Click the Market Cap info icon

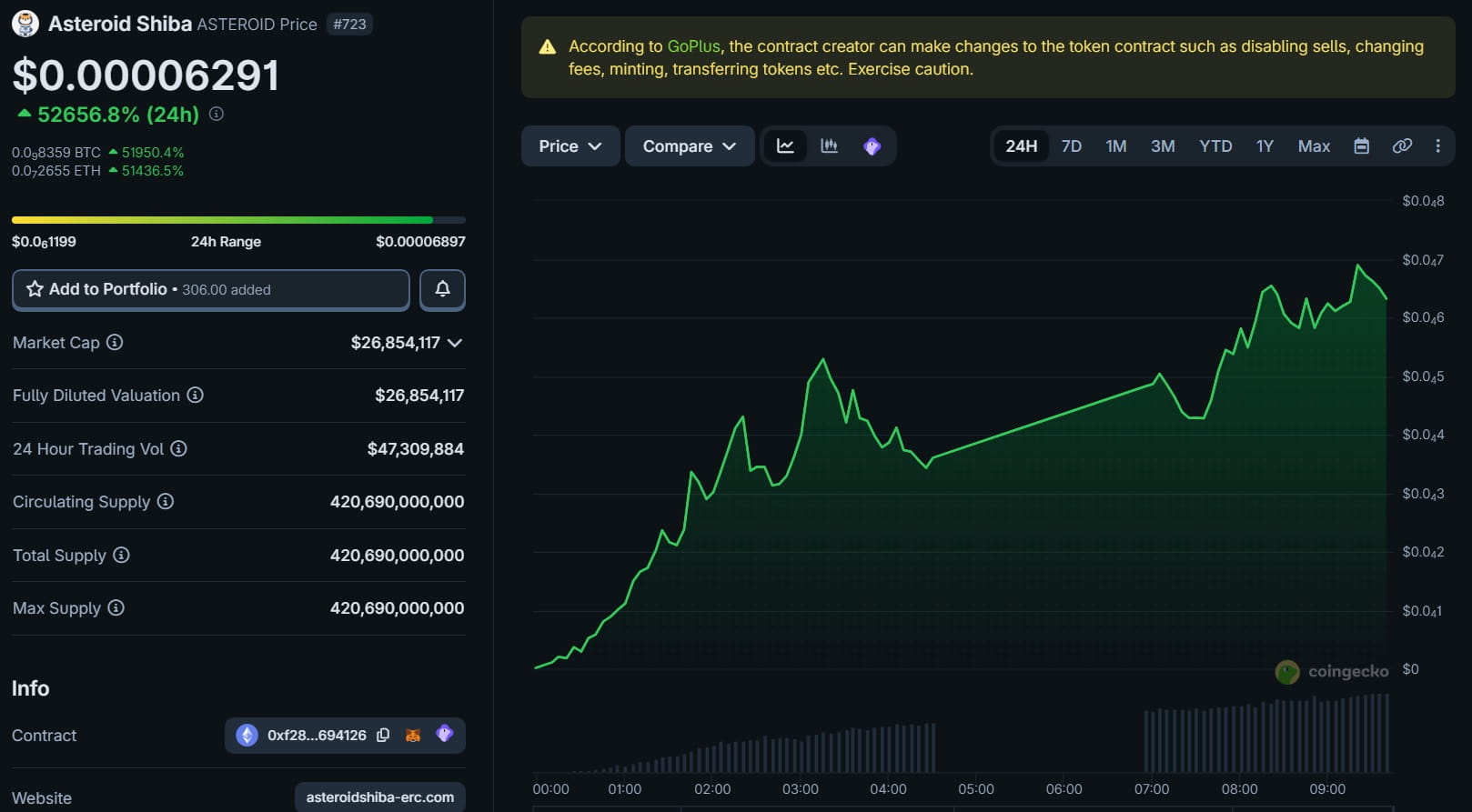(x=115, y=343)
